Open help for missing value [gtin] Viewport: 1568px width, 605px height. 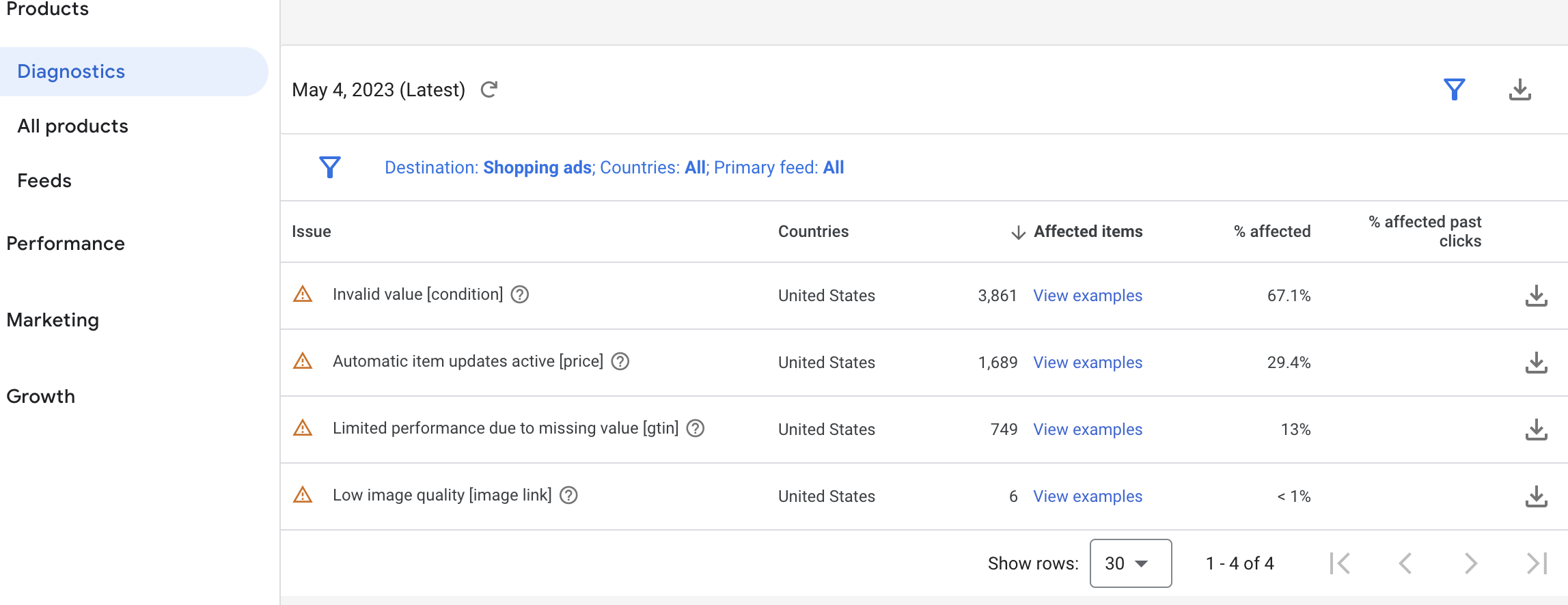(x=696, y=428)
